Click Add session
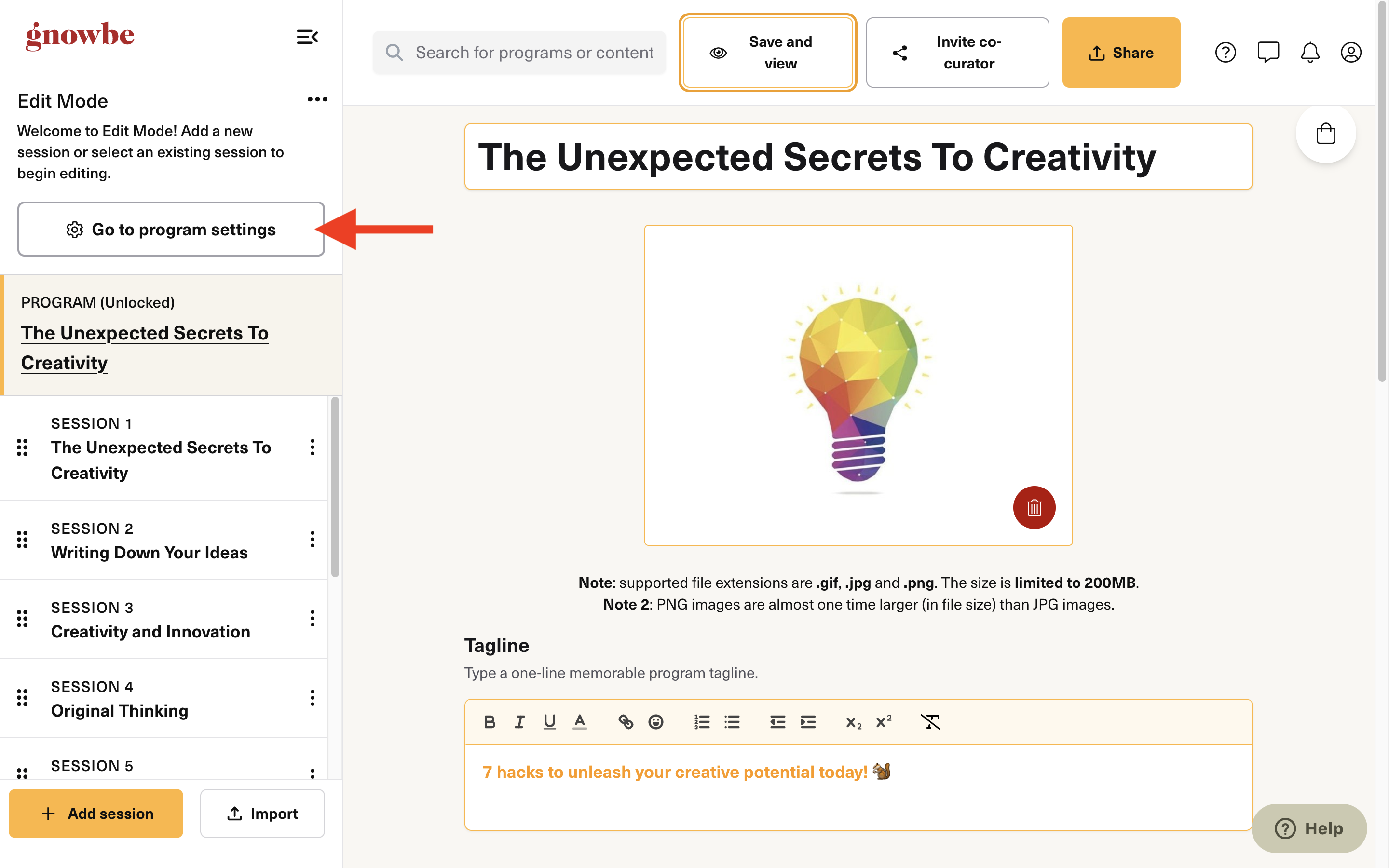This screenshot has height=868, width=1389. 96,814
